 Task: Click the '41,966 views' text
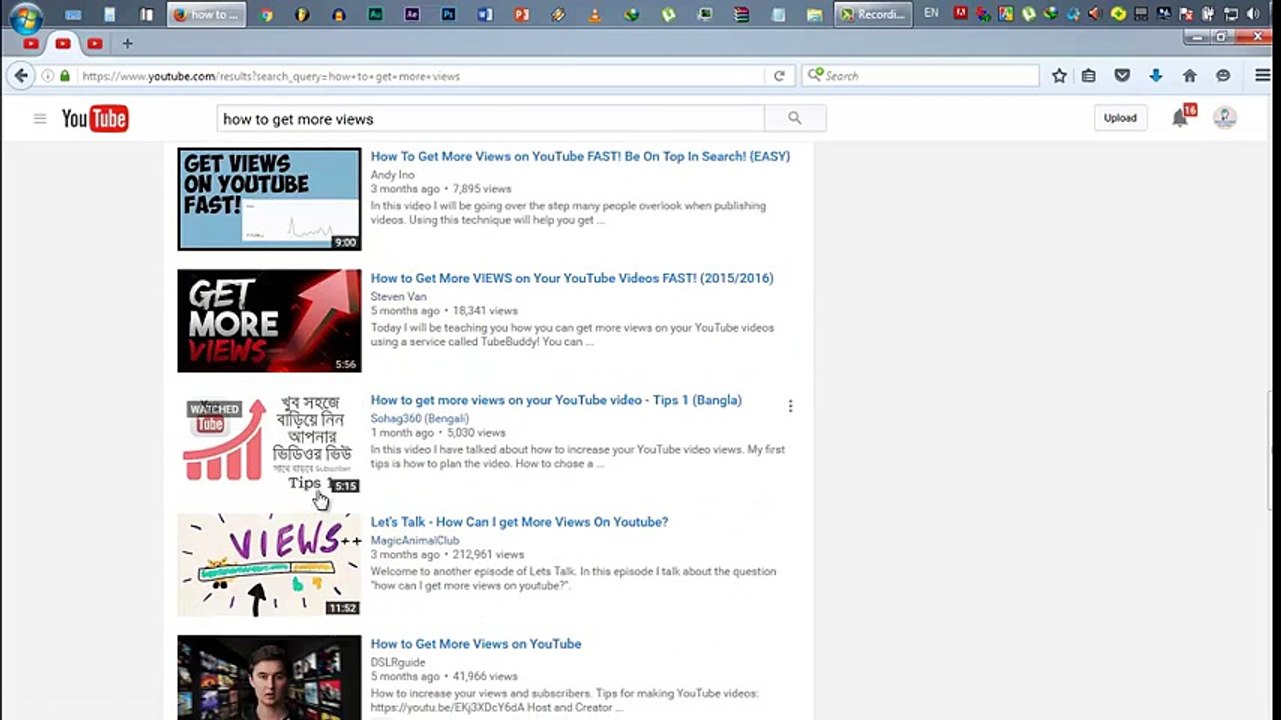[485, 677]
